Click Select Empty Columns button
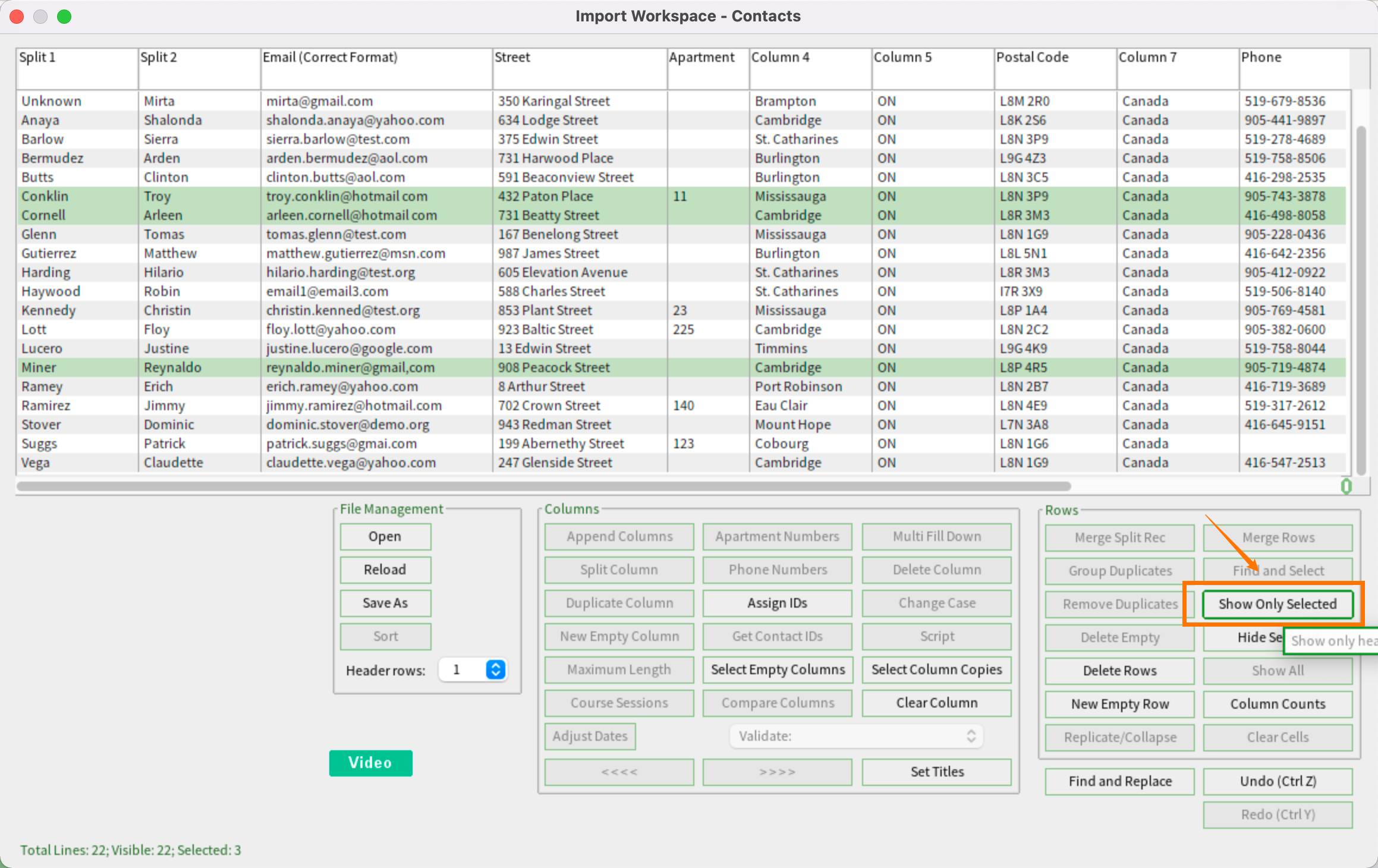Image resolution: width=1378 pixels, height=868 pixels. tap(777, 669)
